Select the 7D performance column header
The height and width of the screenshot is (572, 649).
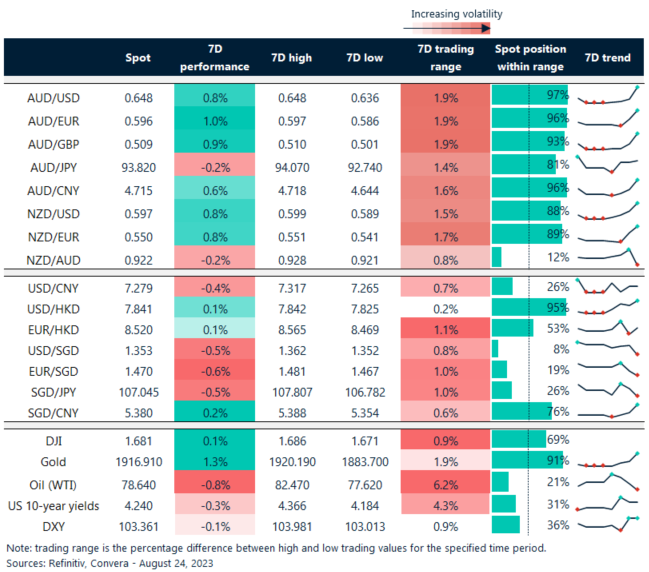coord(214,58)
